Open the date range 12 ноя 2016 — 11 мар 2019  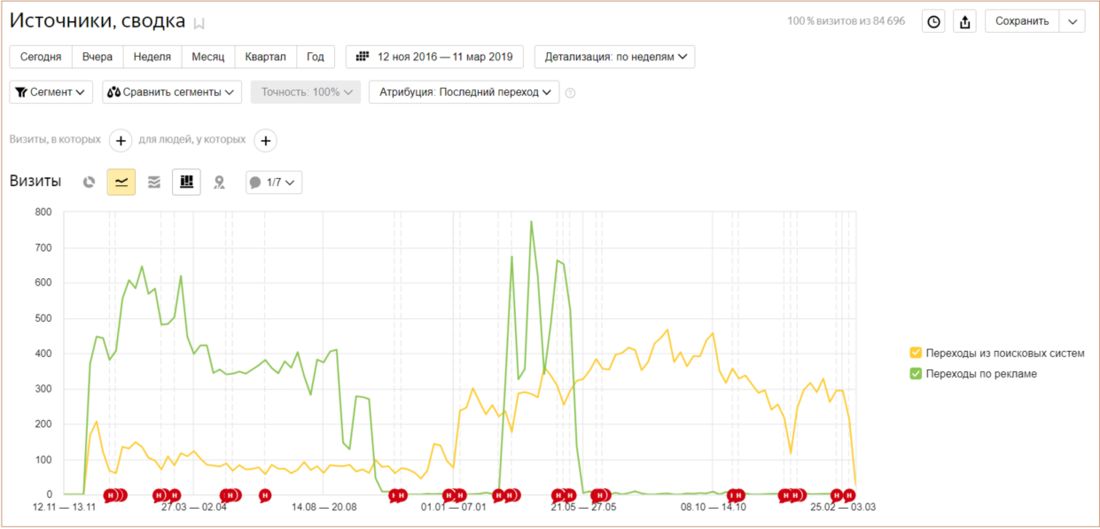[x=434, y=57]
